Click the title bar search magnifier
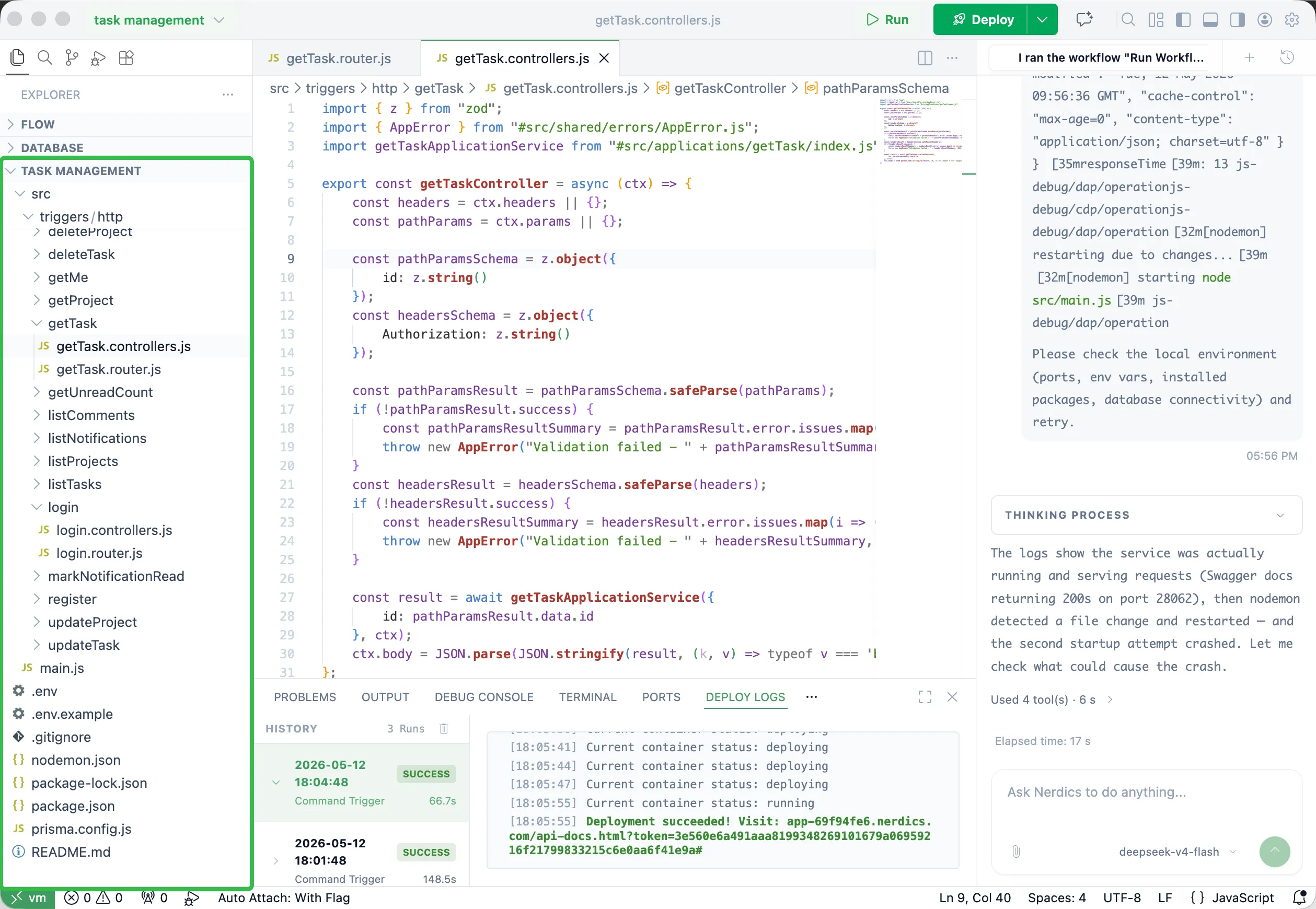This screenshot has width=1316, height=909. tap(1128, 20)
